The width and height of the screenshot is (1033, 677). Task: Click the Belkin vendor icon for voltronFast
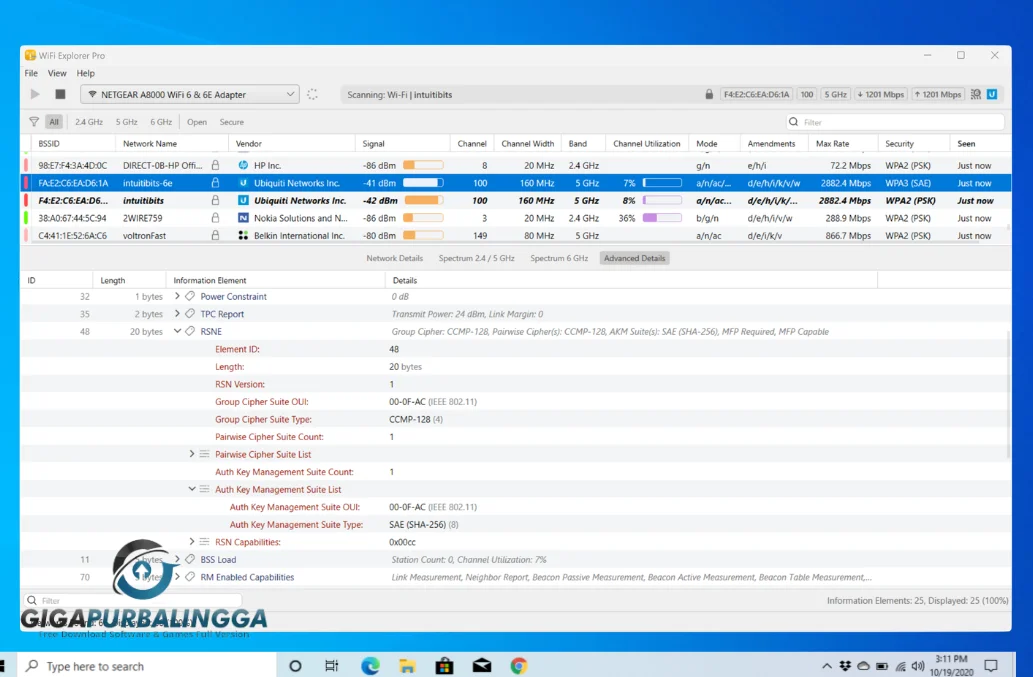[243, 235]
